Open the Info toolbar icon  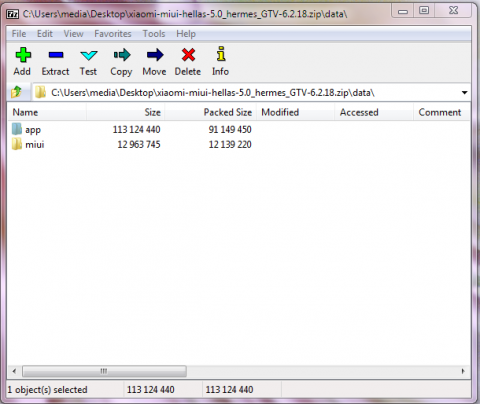click(x=221, y=54)
